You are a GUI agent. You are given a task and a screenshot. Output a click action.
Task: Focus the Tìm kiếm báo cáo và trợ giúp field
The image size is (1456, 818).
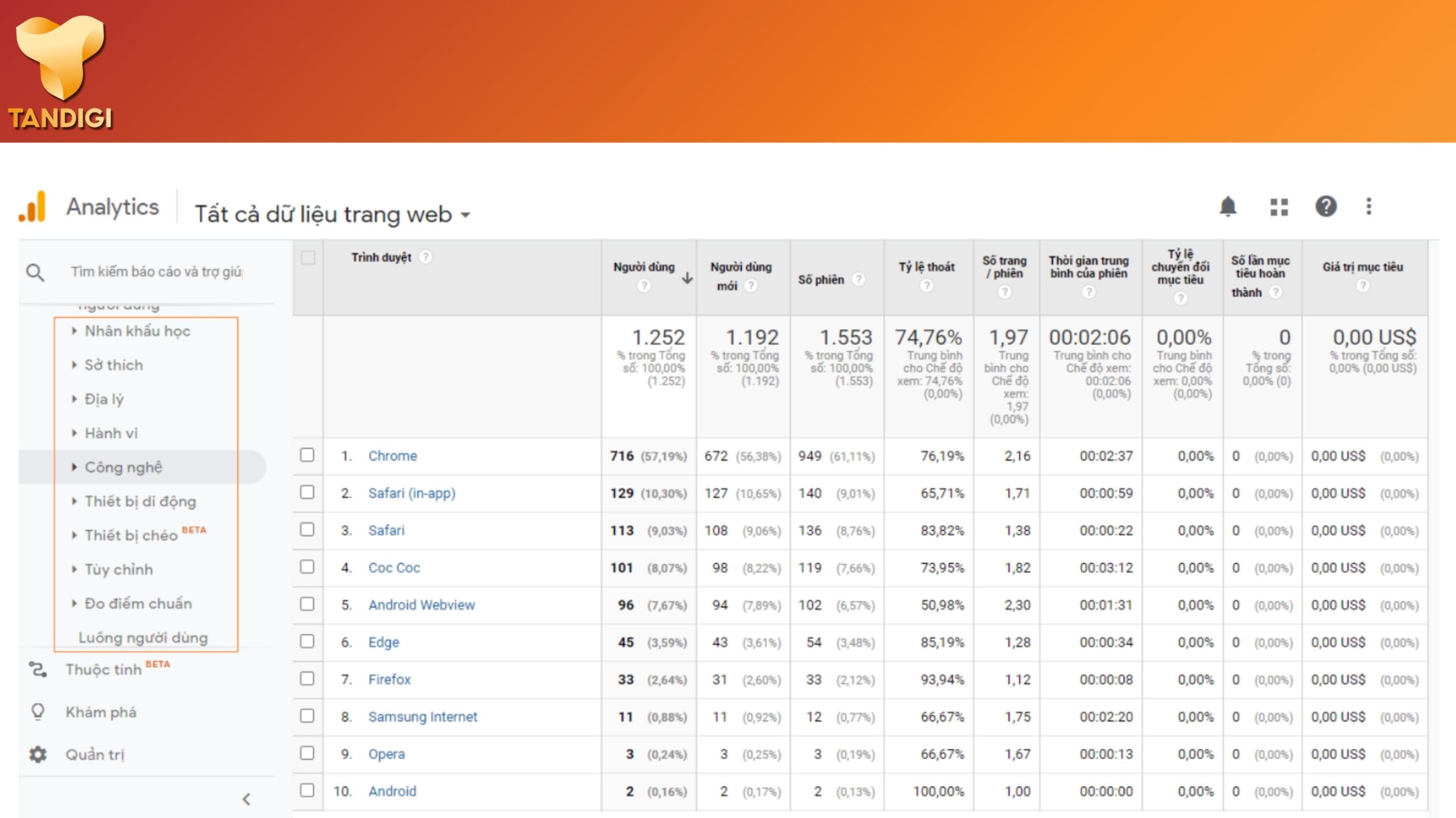pos(156,272)
